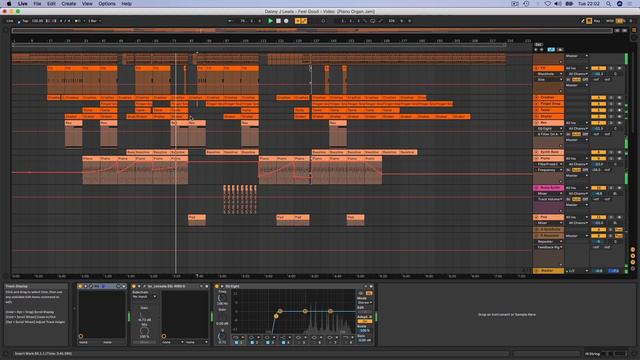Open Spotlight search in the menu bar

609,4
